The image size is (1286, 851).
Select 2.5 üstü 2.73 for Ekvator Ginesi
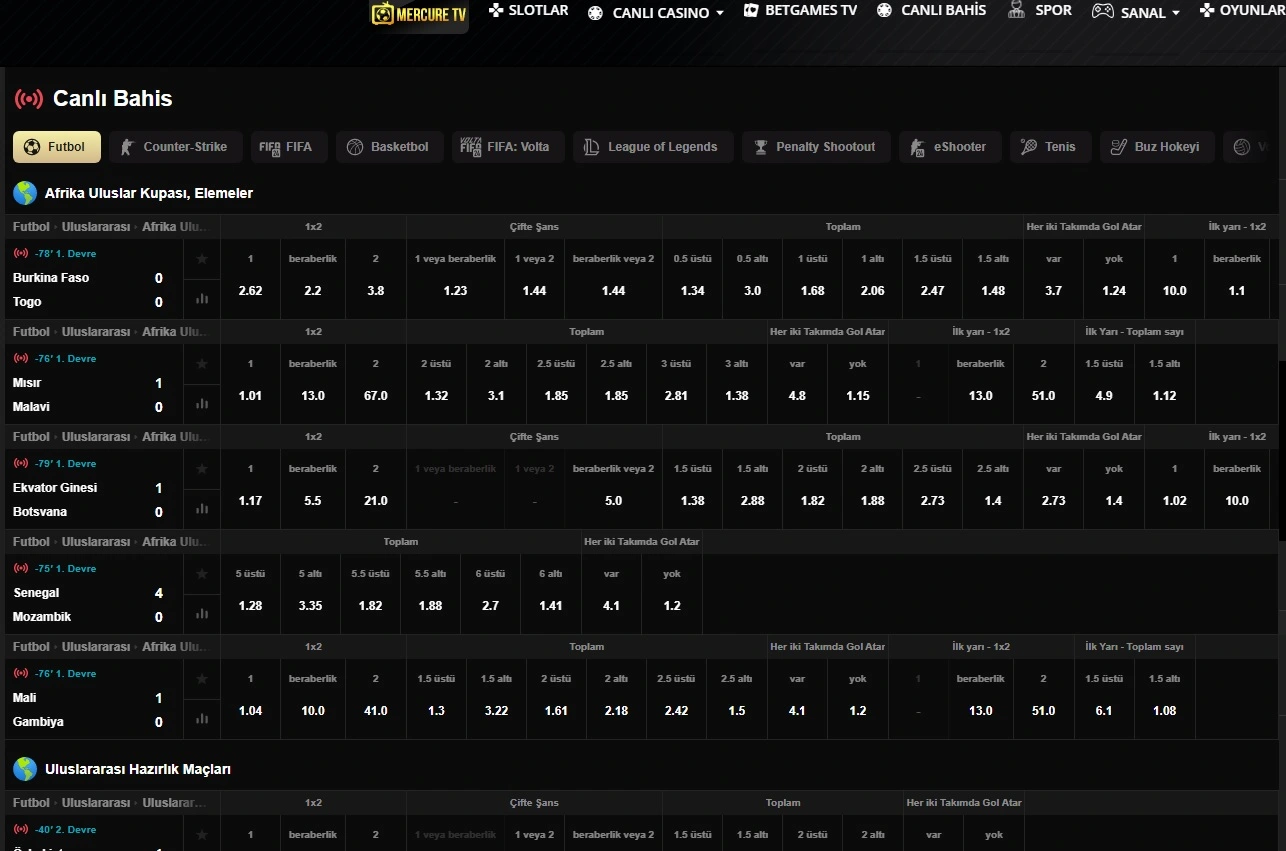pos(932,489)
